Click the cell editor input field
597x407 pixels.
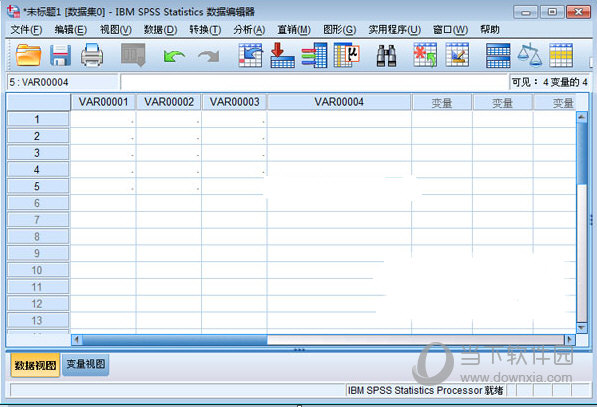[x=314, y=82]
